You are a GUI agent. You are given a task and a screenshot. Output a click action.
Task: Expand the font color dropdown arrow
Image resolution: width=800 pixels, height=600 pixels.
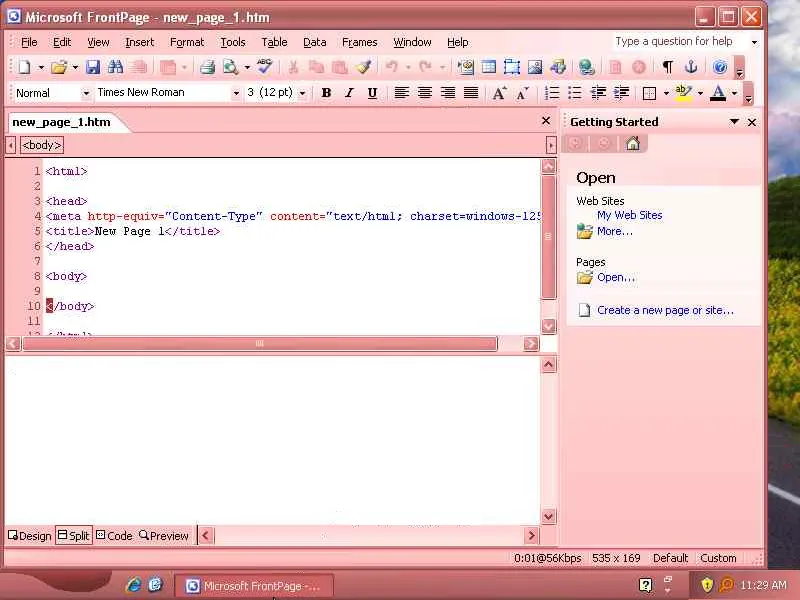point(734,93)
